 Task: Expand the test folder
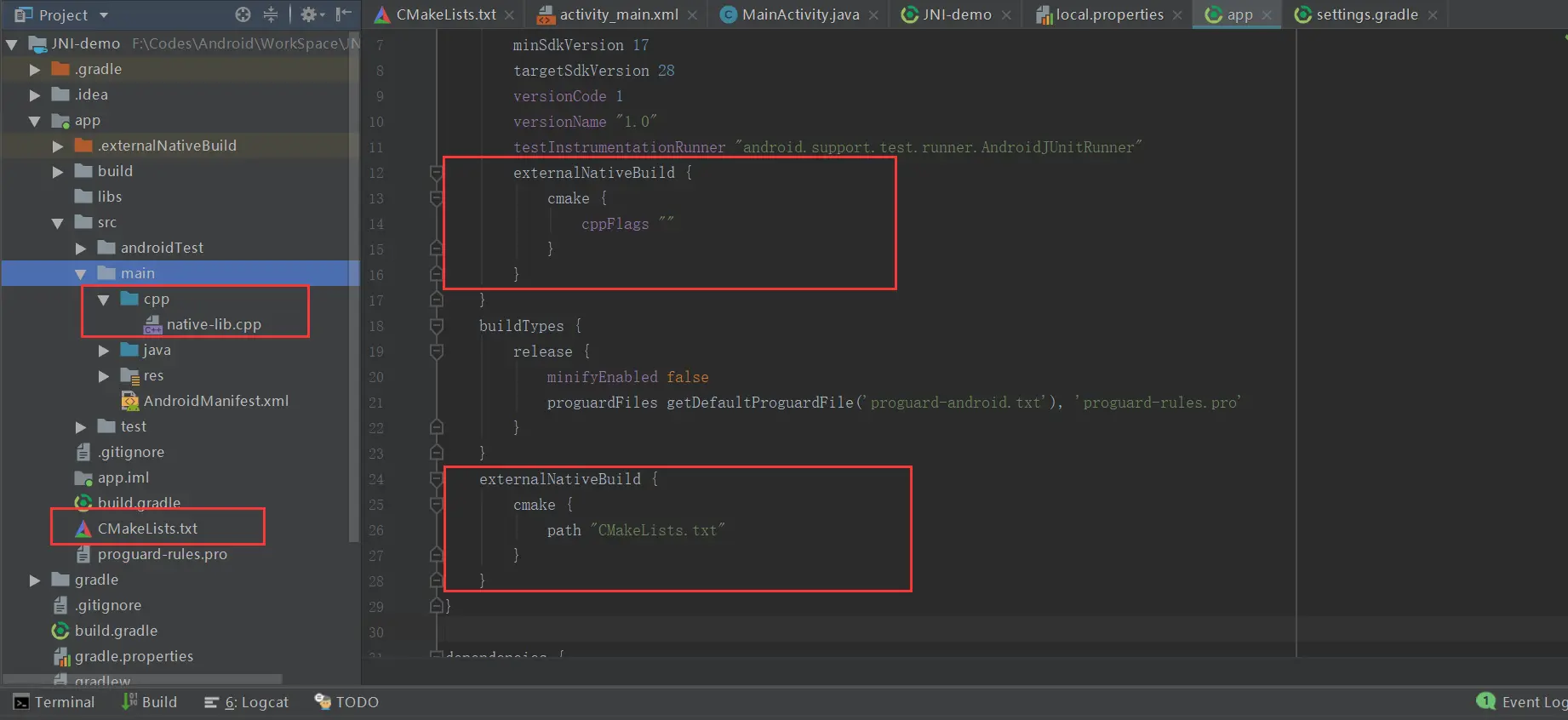pyautogui.click(x=81, y=427)
